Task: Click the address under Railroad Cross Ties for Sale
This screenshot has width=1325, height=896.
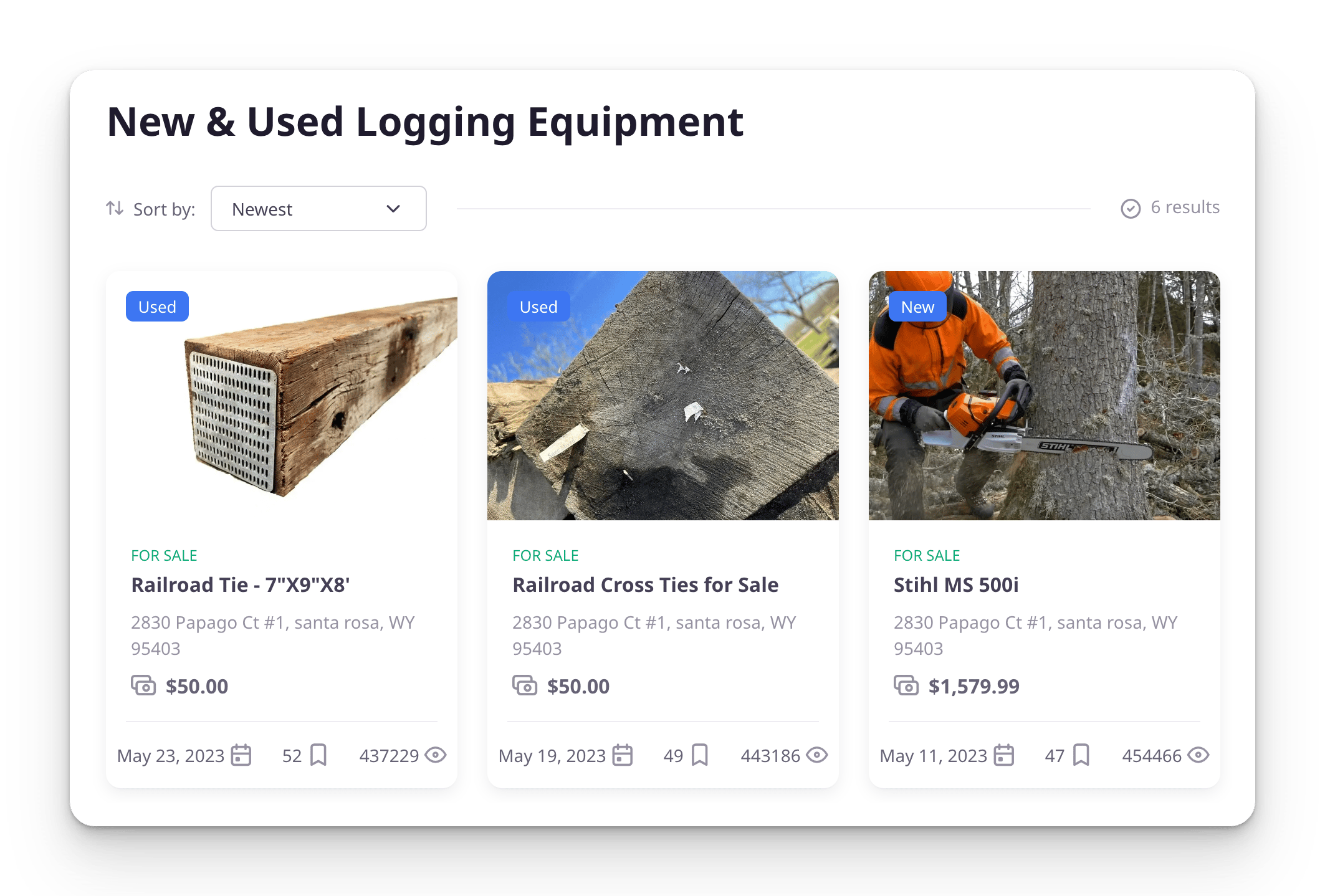Action: [x=654, y=636]
